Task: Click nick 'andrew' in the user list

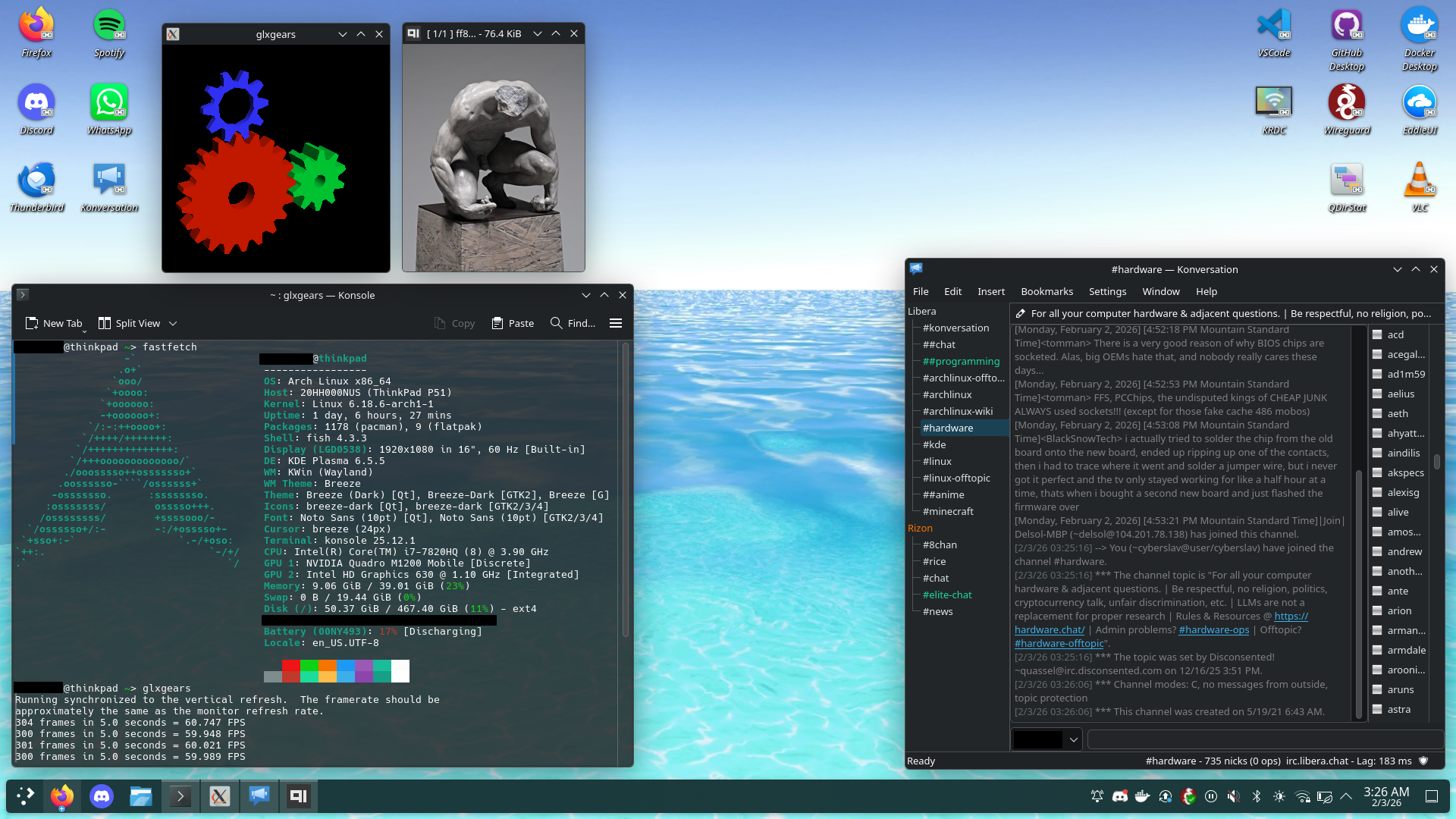Action: (1404, 551)
